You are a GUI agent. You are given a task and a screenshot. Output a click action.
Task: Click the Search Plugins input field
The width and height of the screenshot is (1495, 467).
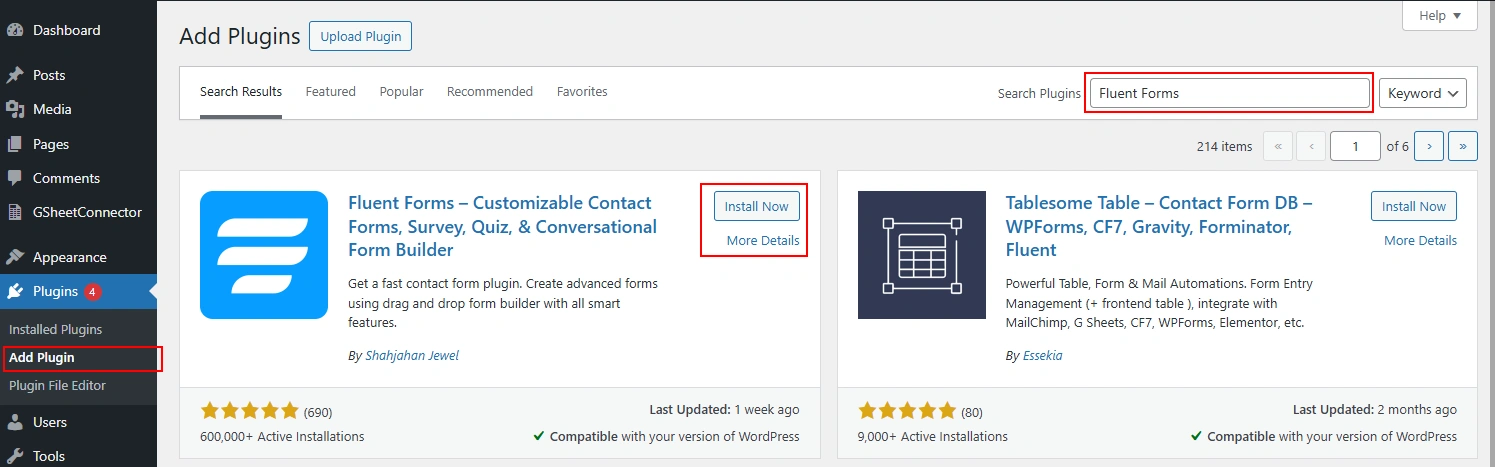coord(1229,93)
